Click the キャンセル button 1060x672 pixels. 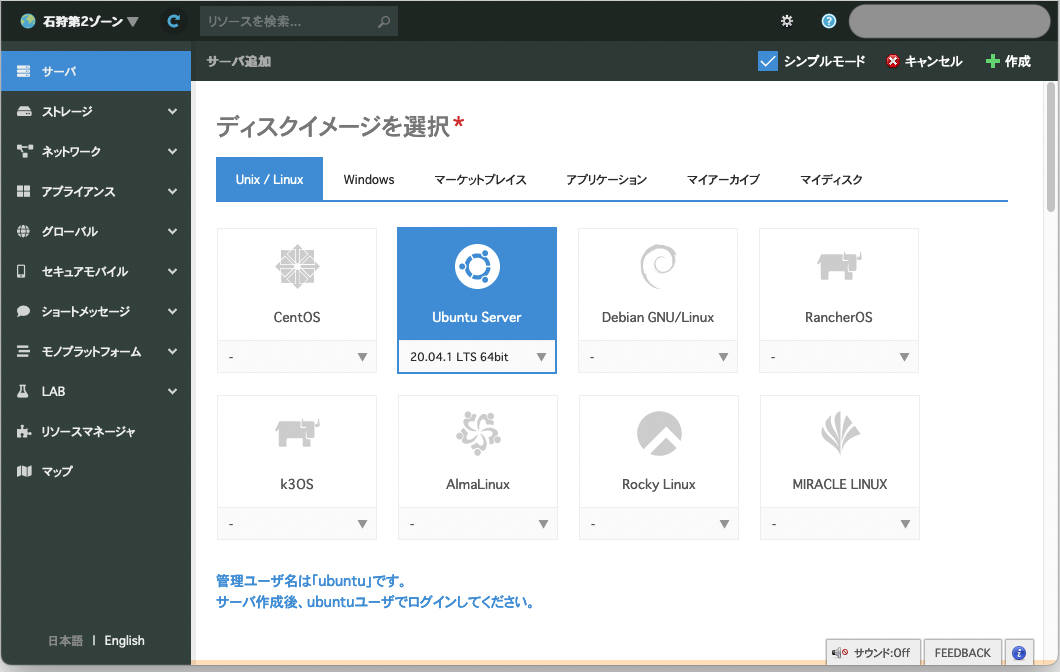(x=924, y=62)
